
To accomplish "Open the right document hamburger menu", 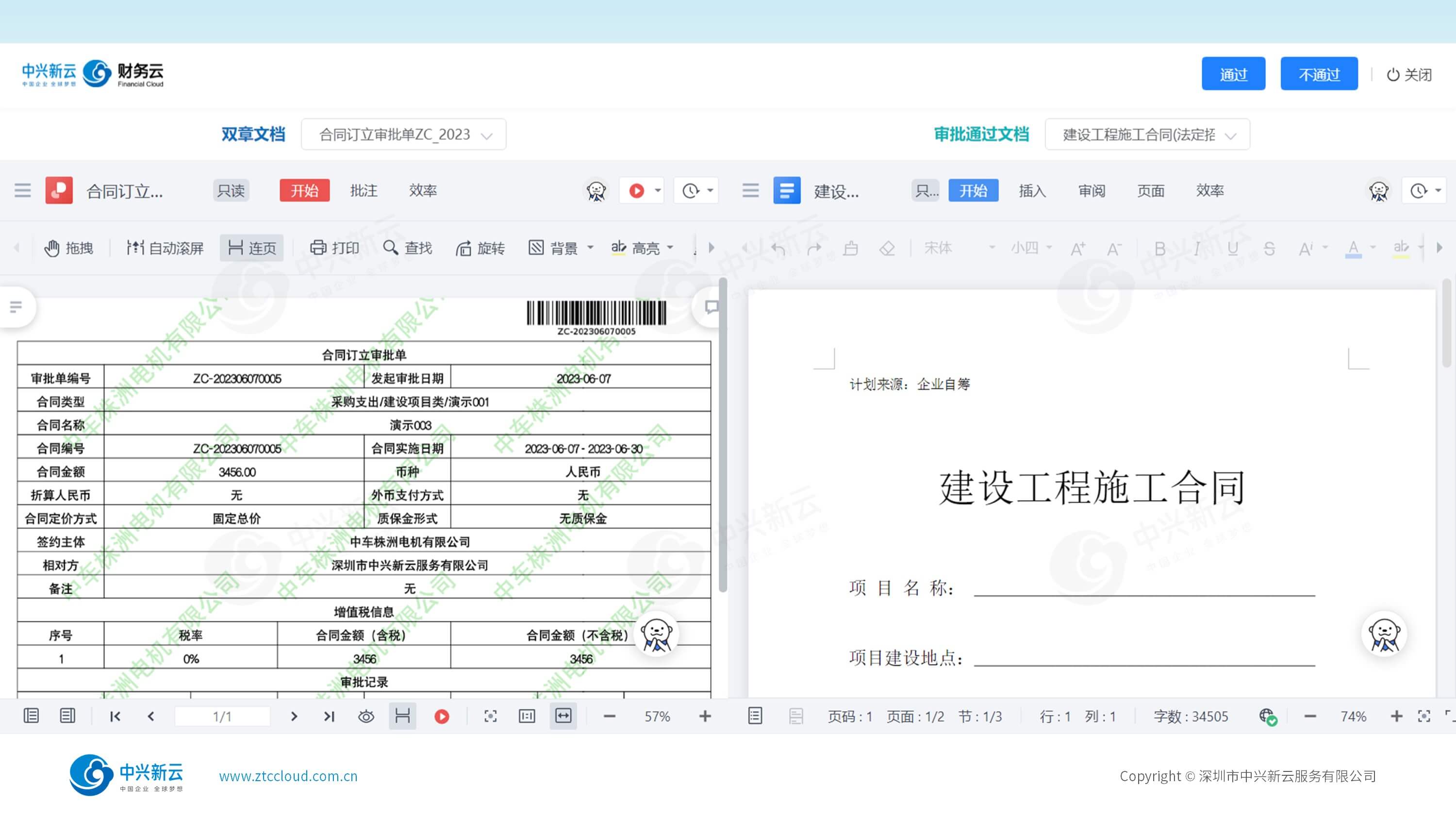I will [751, 190].
